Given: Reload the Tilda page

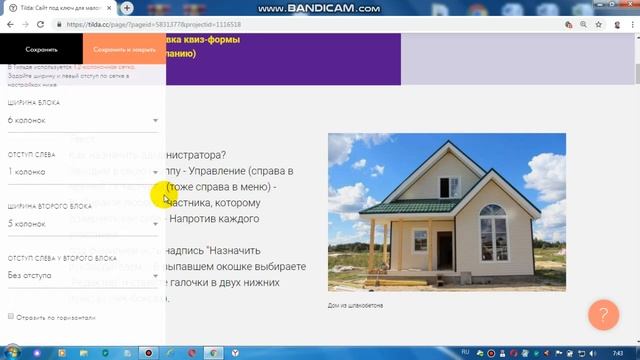Looking at the screenshot, I should pyautogui.click(x=40, y=24).
